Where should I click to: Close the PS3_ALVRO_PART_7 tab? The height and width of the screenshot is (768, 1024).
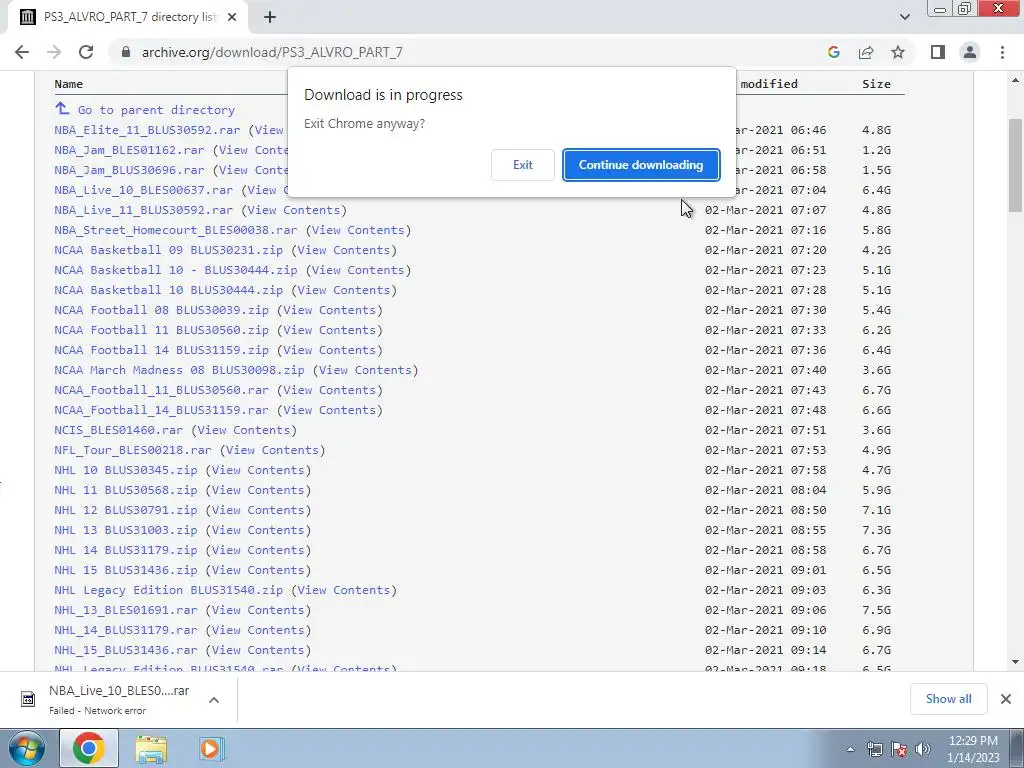click(x=232, y=18)
